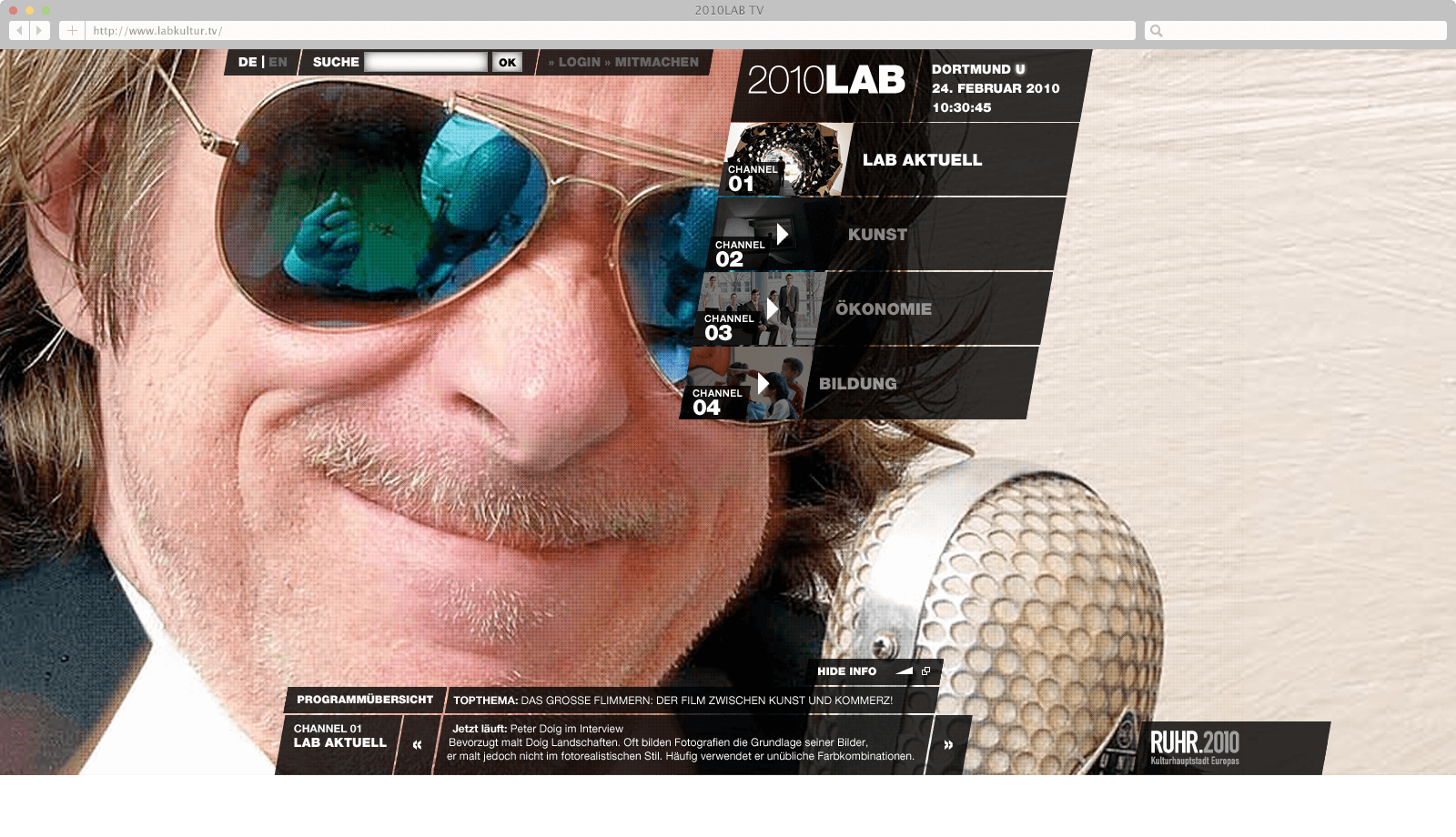Click the DORTMUND U text

click(978, 69)
